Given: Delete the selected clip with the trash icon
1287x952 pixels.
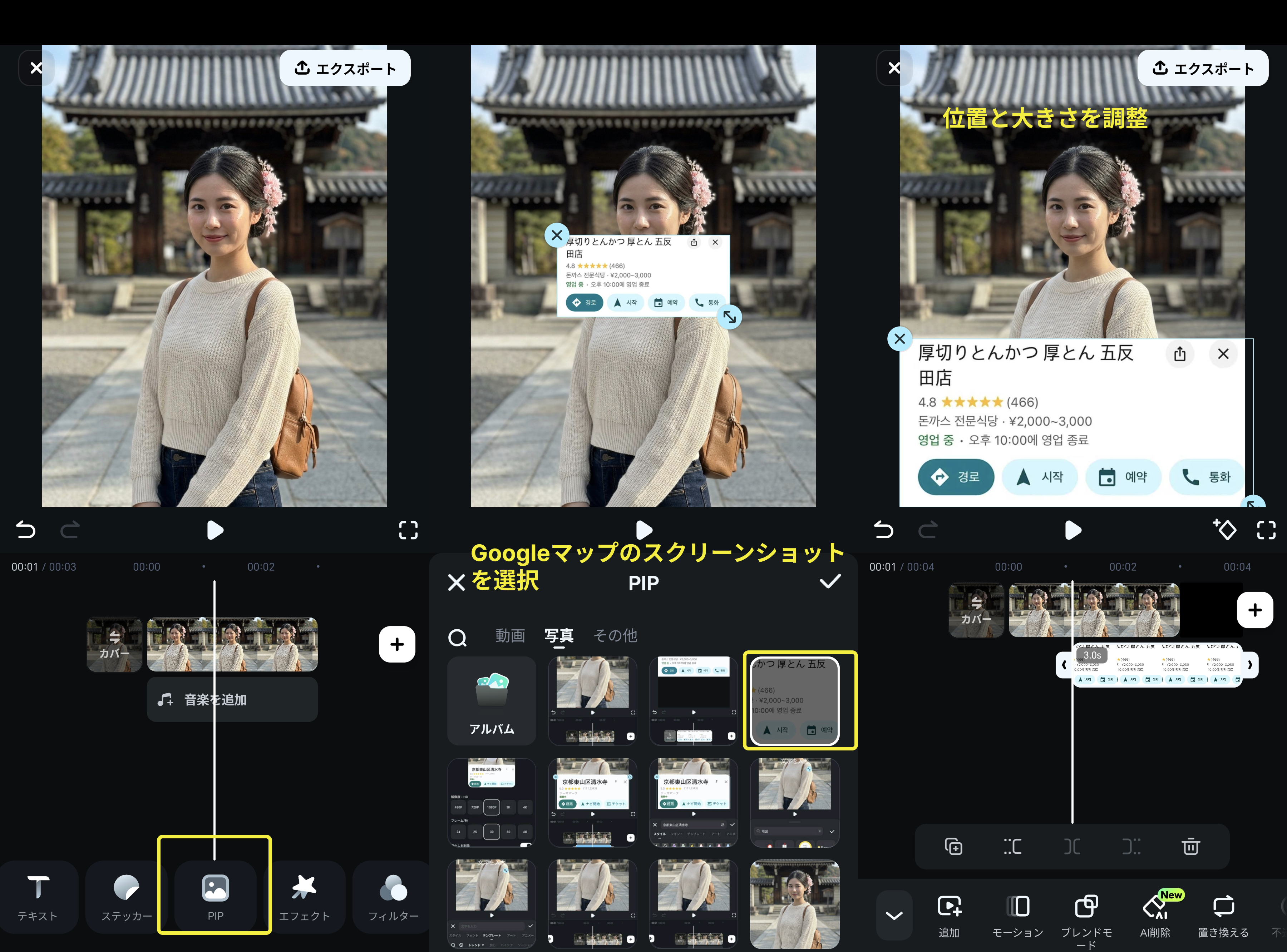Looking at the screenshot, I should 1190,847.
